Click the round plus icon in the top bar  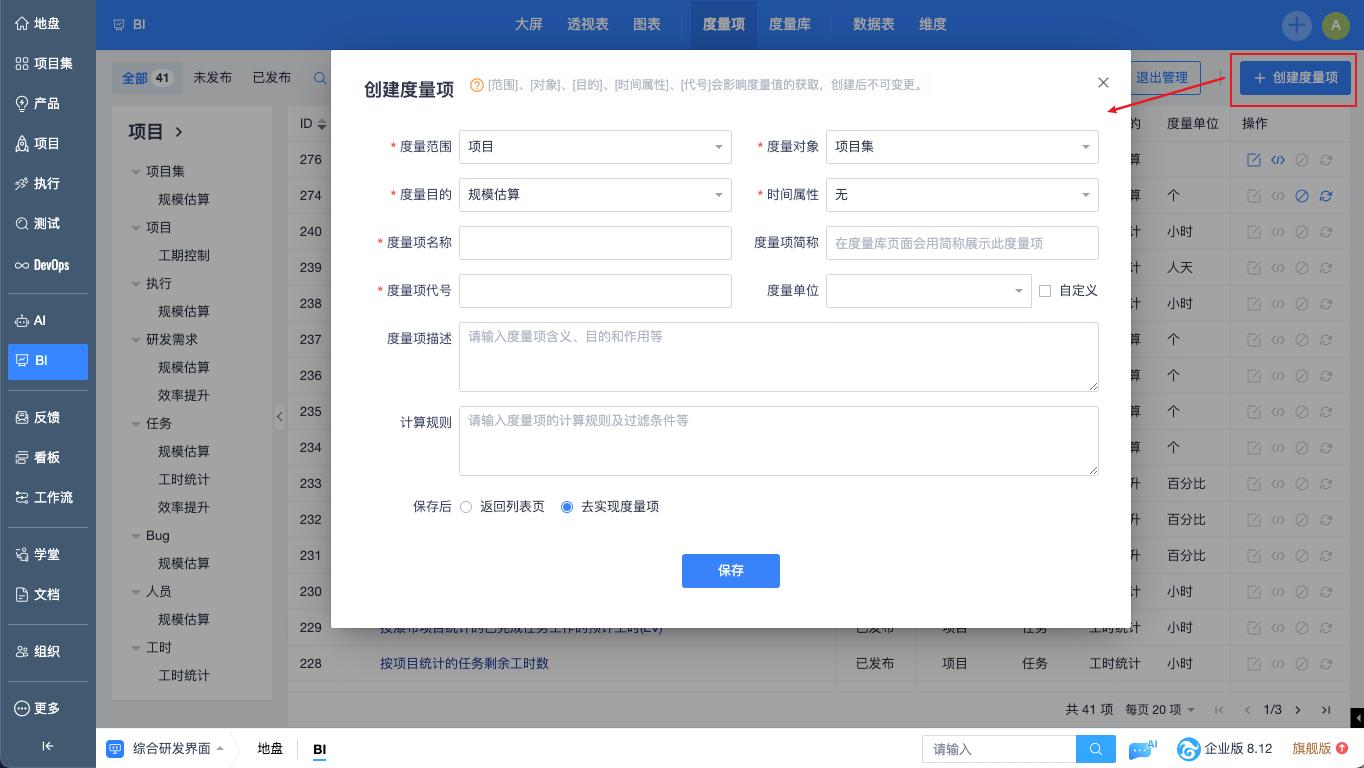pos(1297,25)
